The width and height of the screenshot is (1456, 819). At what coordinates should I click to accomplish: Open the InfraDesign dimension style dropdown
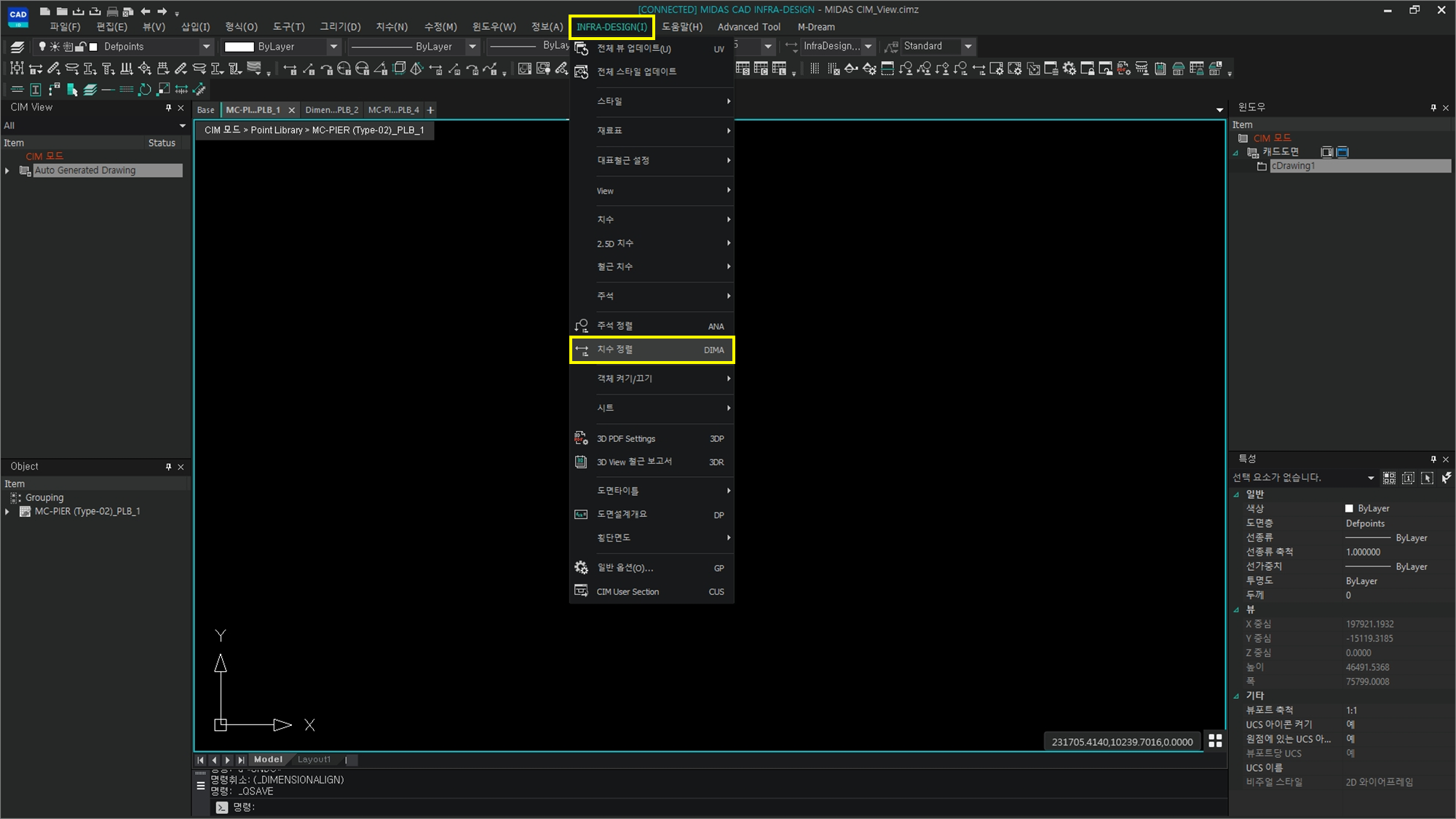click(x=868, y=47)
